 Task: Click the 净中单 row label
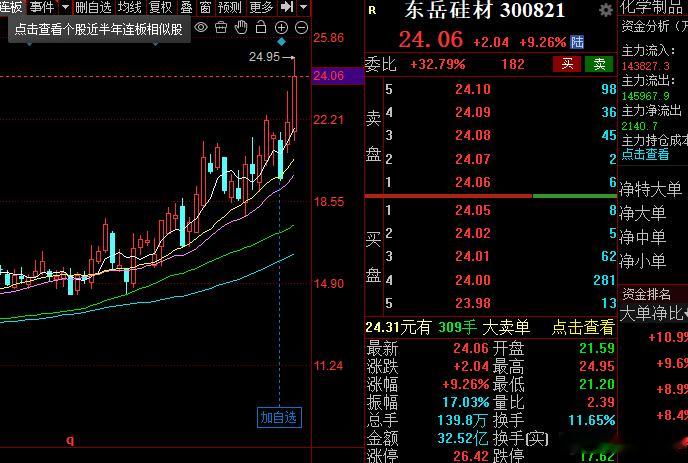pos(642,237)
